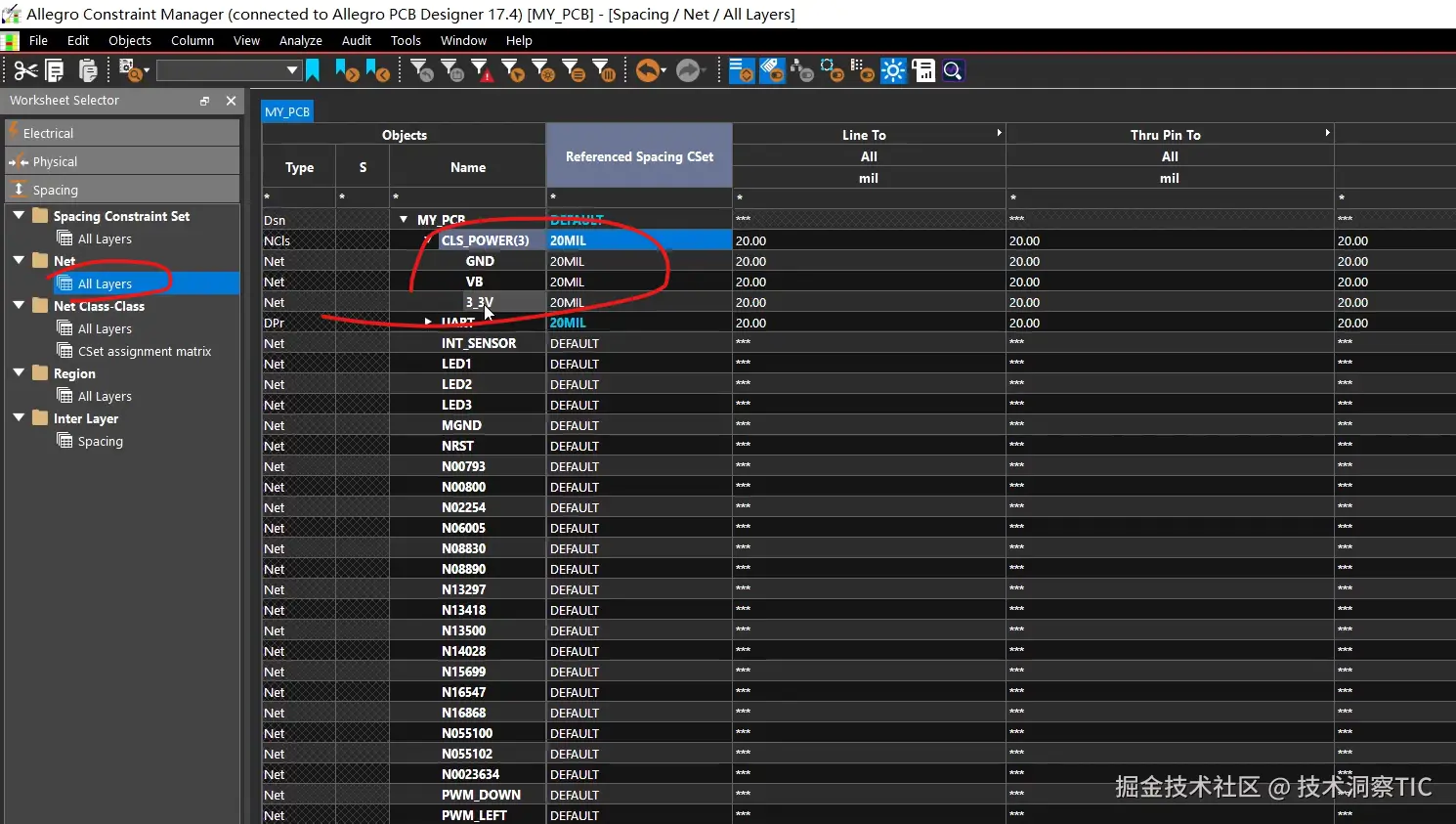Open the Column menu
The height and width of the screenshot is (824, 1456).
pyautogui.click(x=193, y=40)
